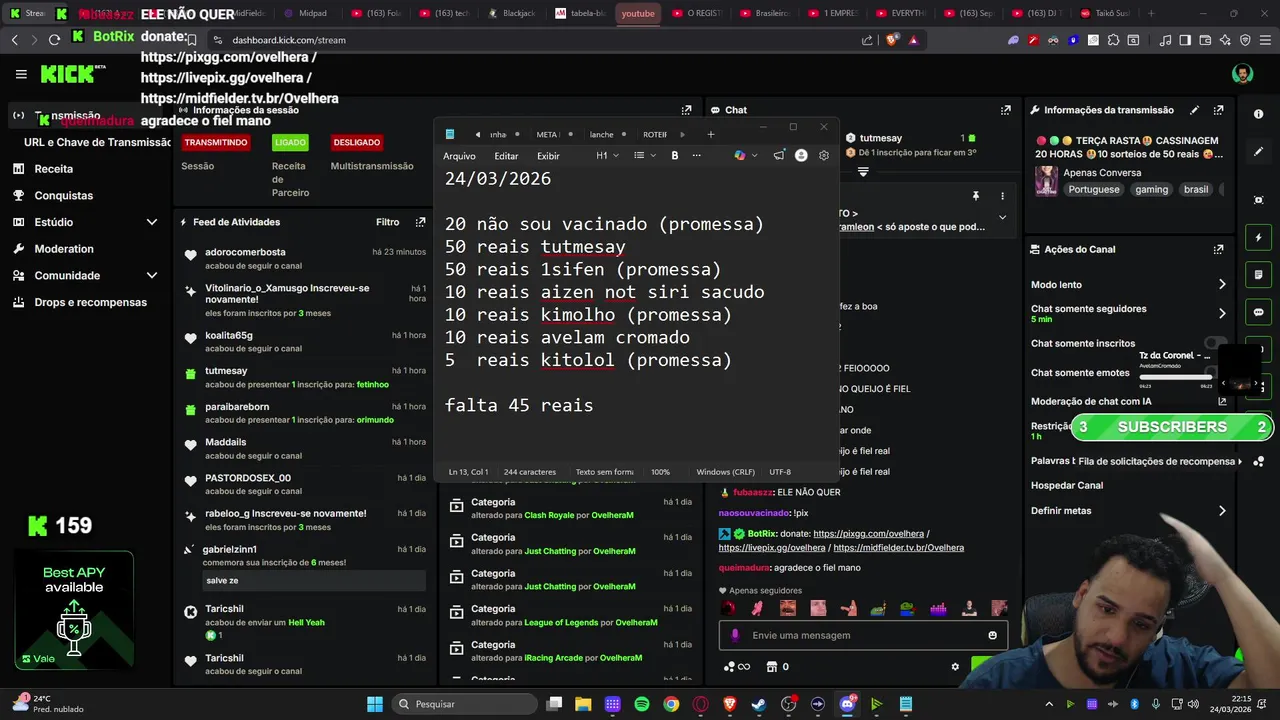Viewport: 1280px width, 720px height.
Task: Open Definir metas options
Action: [1222, 511]
